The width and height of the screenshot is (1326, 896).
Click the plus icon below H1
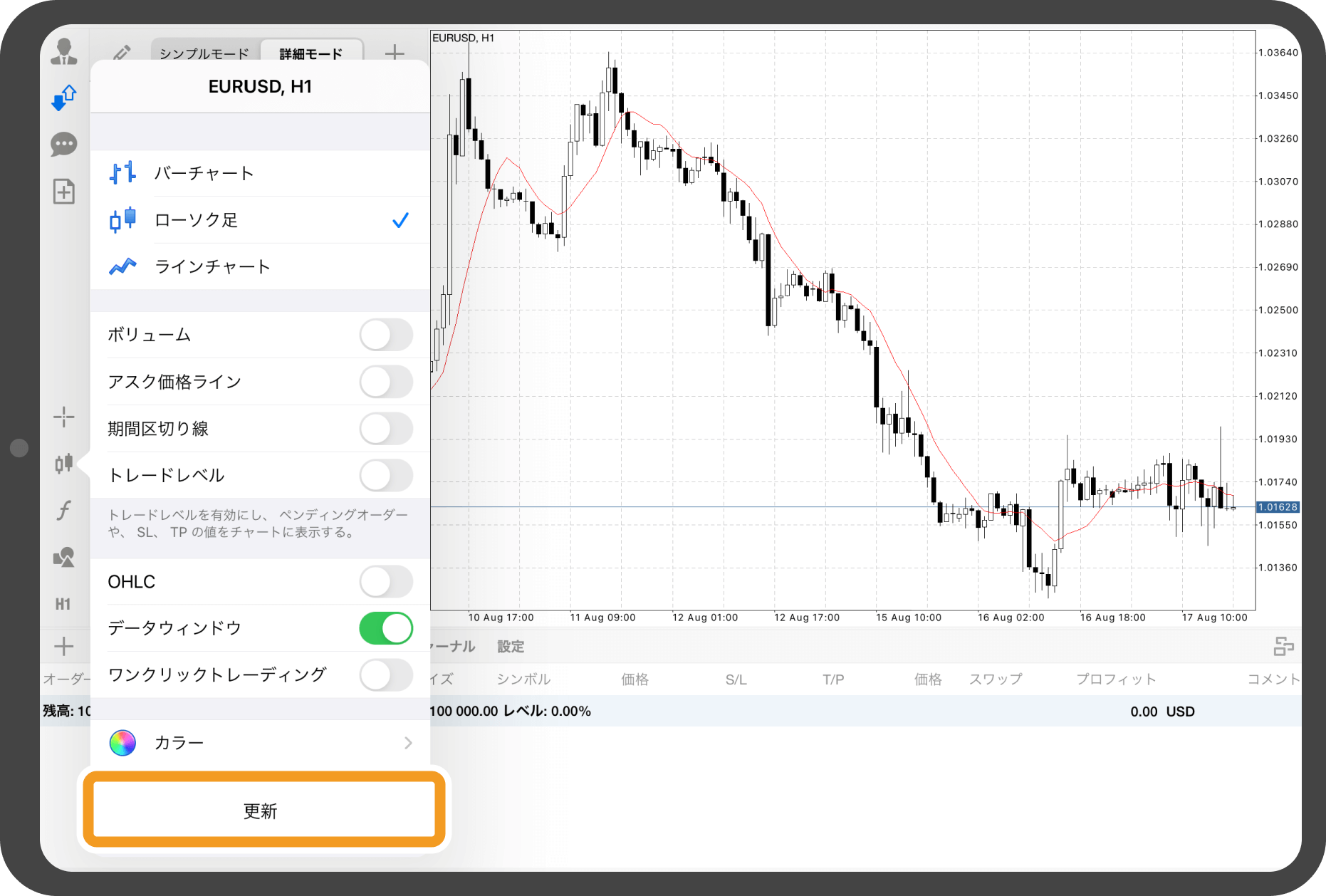point(64,646)
